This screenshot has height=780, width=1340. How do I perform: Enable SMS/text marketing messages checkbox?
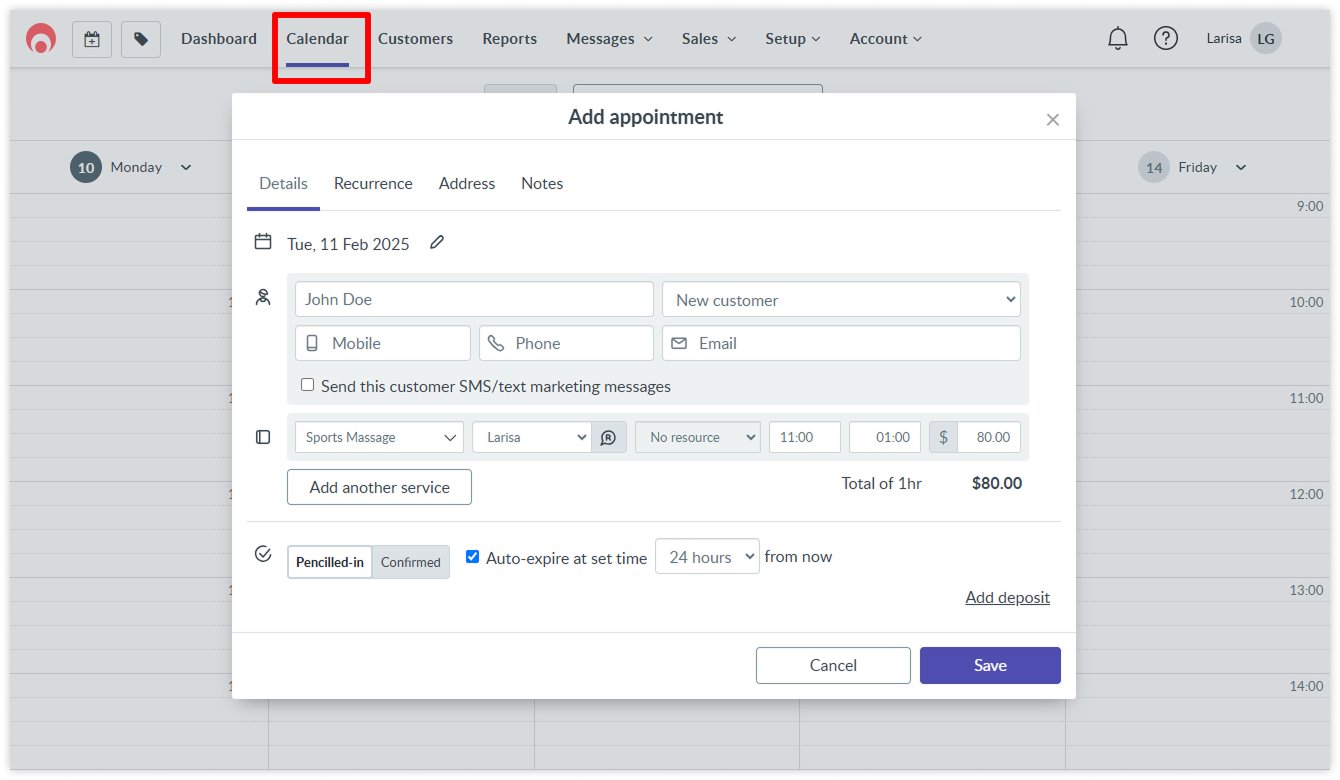[308, 385]
